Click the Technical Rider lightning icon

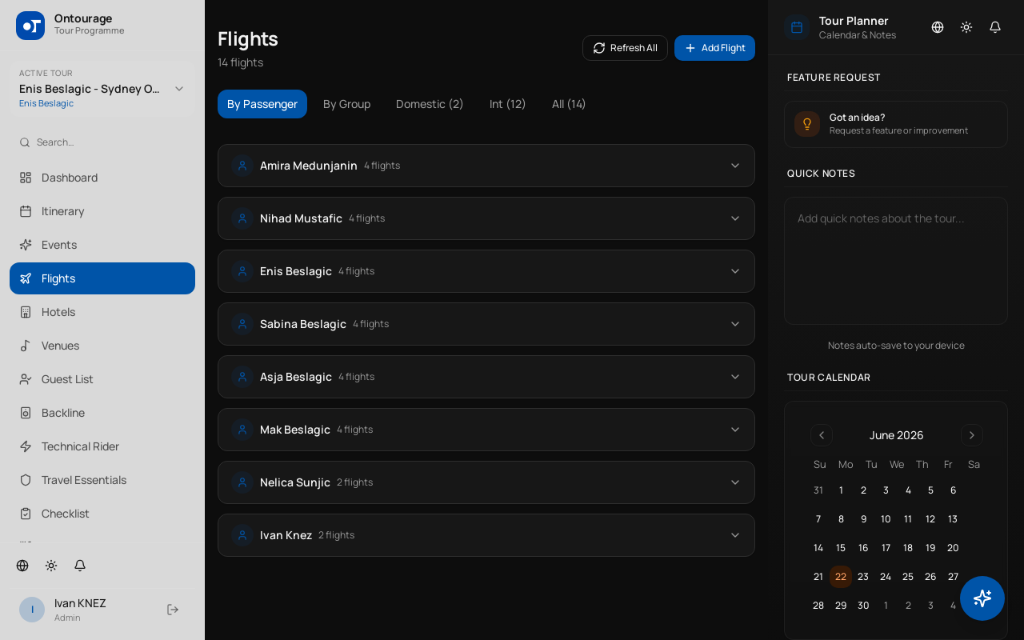click(x=25, y=447)
